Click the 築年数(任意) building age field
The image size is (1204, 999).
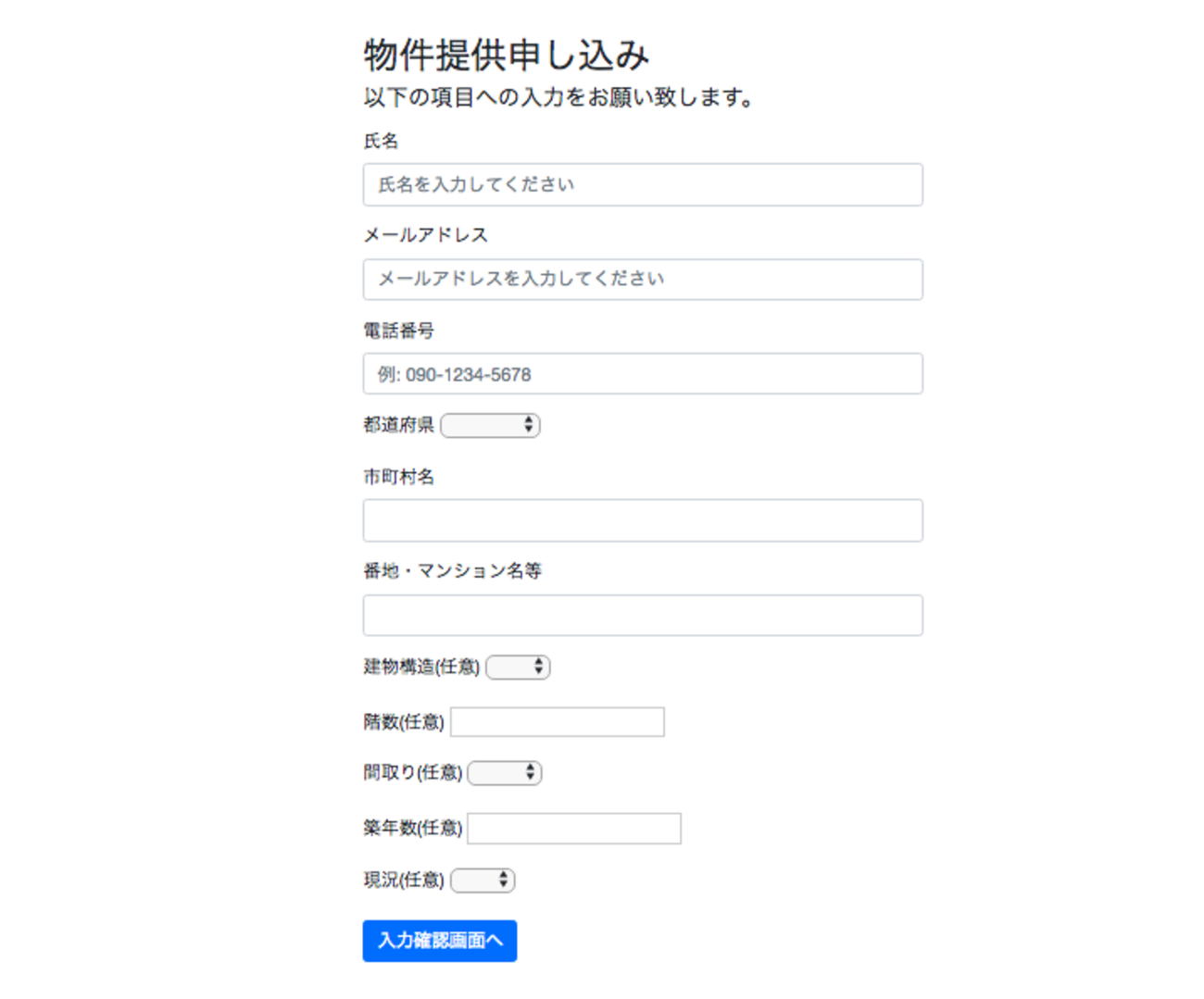(x=573, y=828)
